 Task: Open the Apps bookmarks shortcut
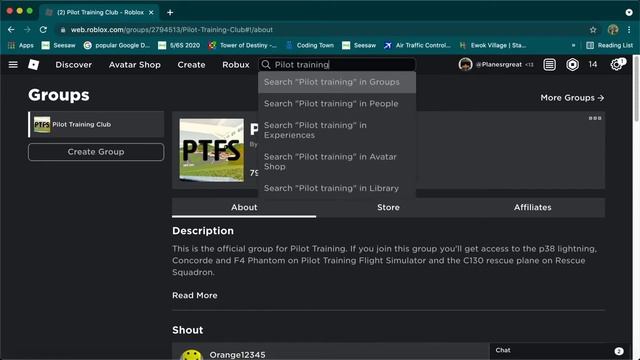(21, 45)
